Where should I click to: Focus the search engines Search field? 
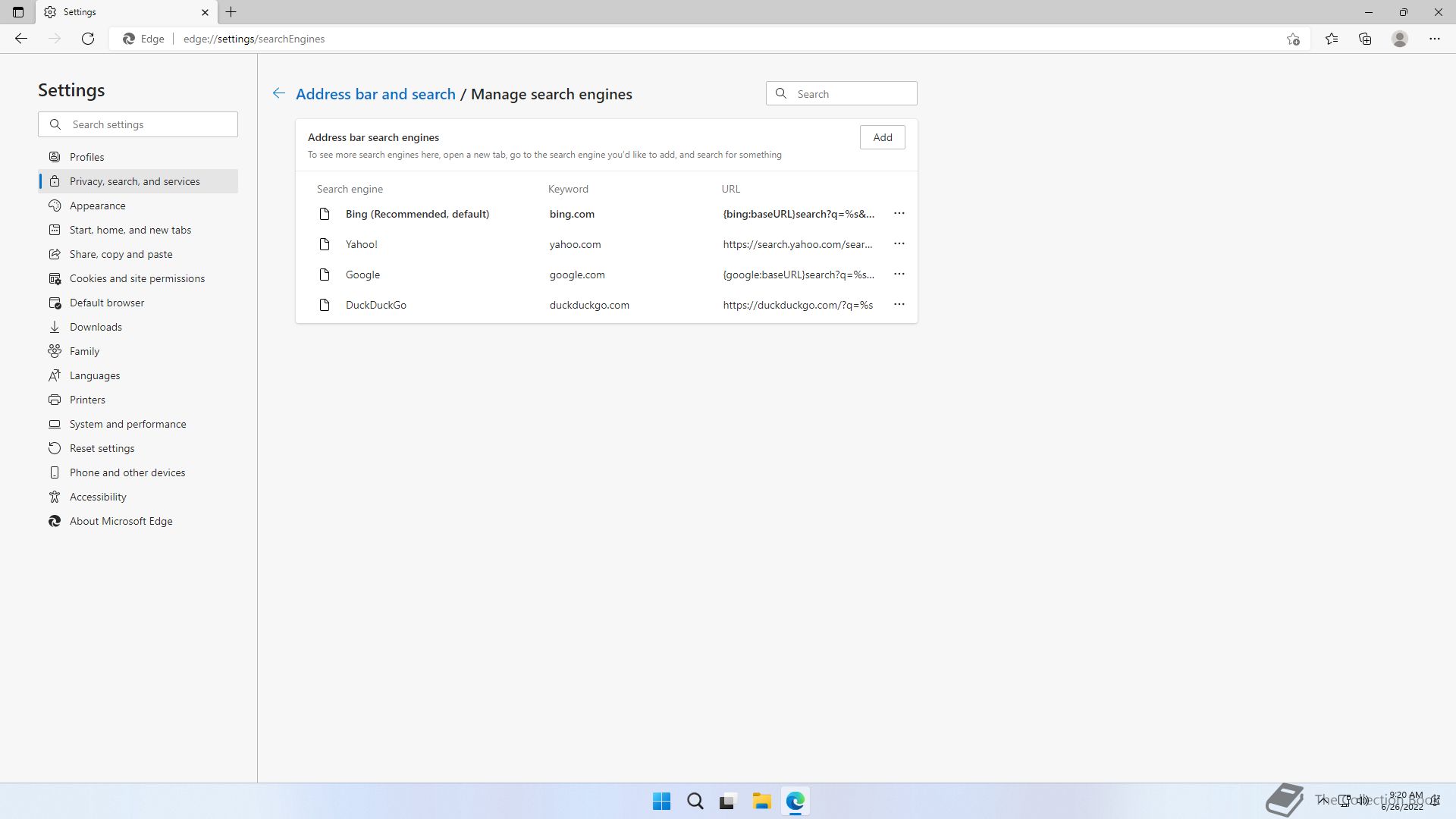coord(842,94)
